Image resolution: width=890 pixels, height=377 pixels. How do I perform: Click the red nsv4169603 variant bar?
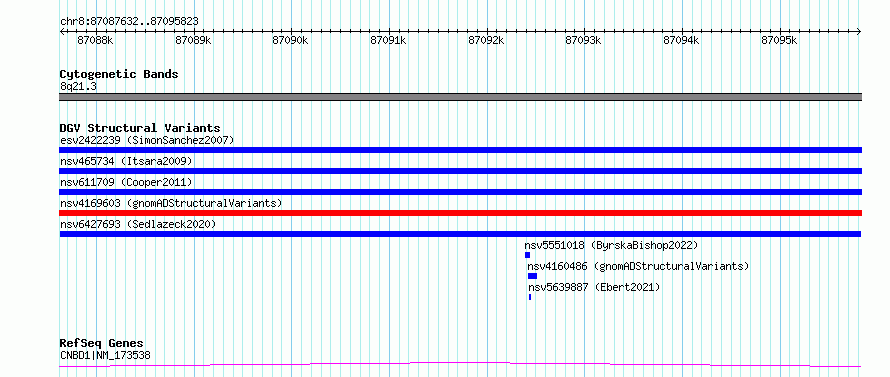click(460, 213)
